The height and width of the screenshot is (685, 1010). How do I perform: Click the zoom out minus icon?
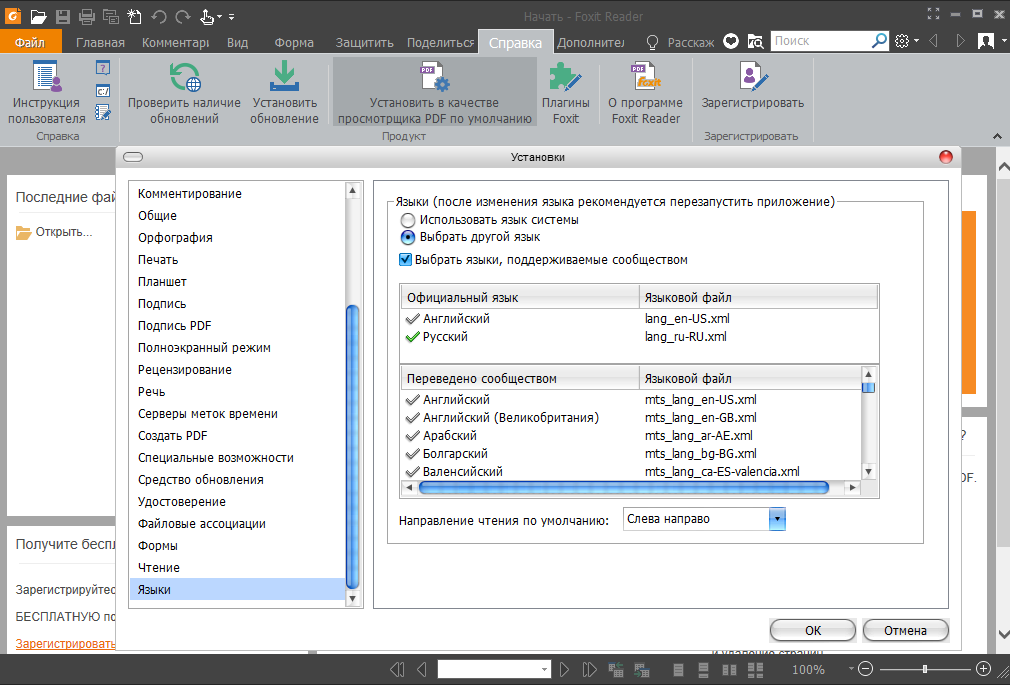(x=866, y=669)
